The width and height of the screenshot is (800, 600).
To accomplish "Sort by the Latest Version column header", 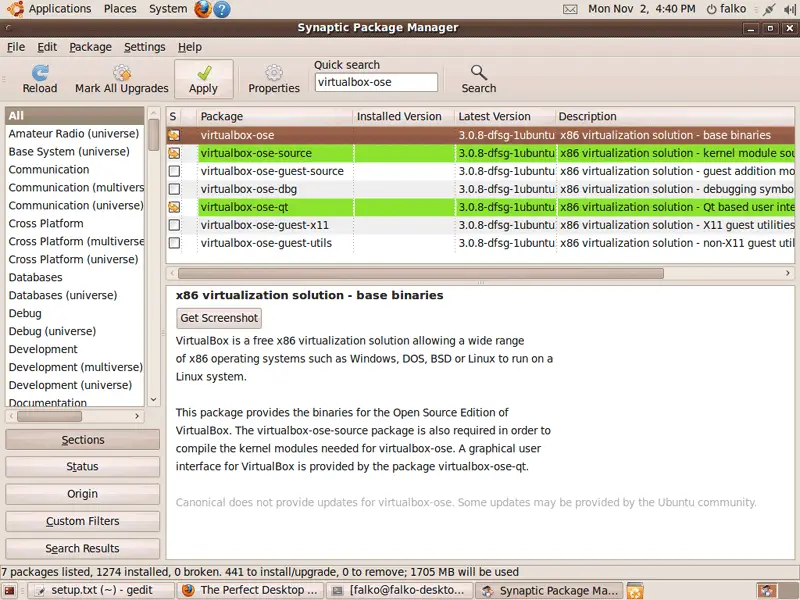I will pyautogui.click(x=505, y=116).
